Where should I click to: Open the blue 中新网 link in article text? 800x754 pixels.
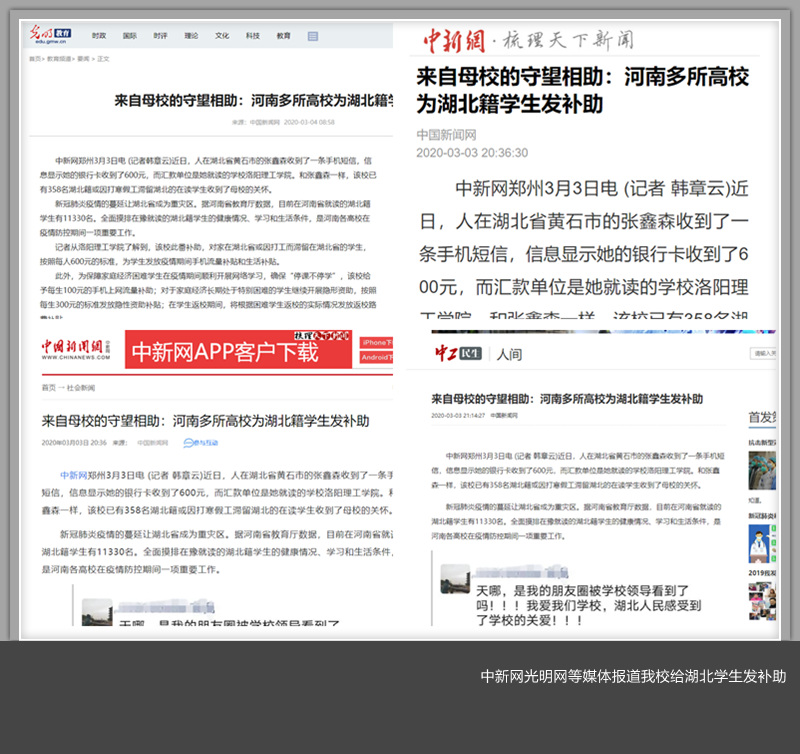pos(73,476)
